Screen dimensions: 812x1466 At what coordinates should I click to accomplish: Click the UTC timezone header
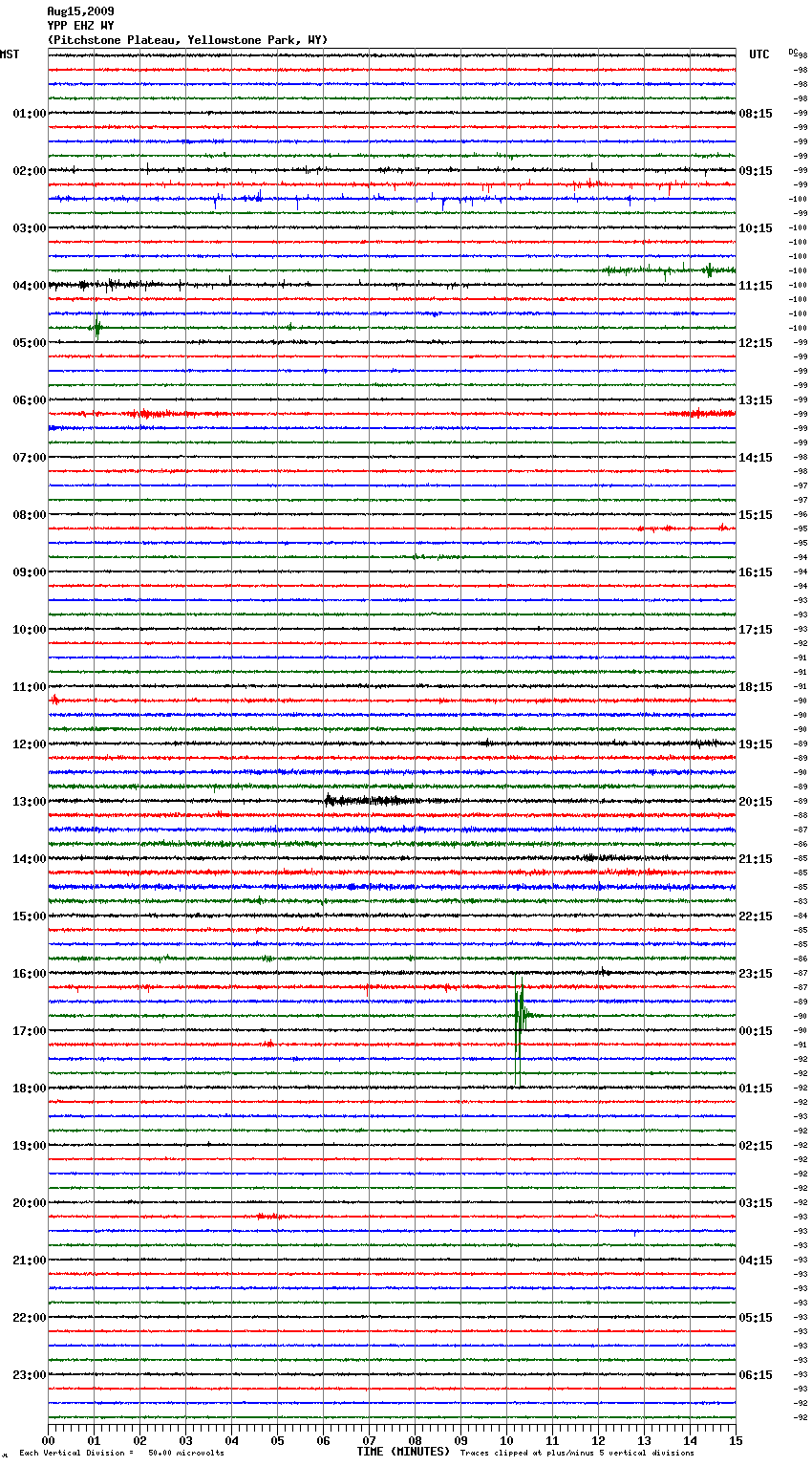[759, 54]
